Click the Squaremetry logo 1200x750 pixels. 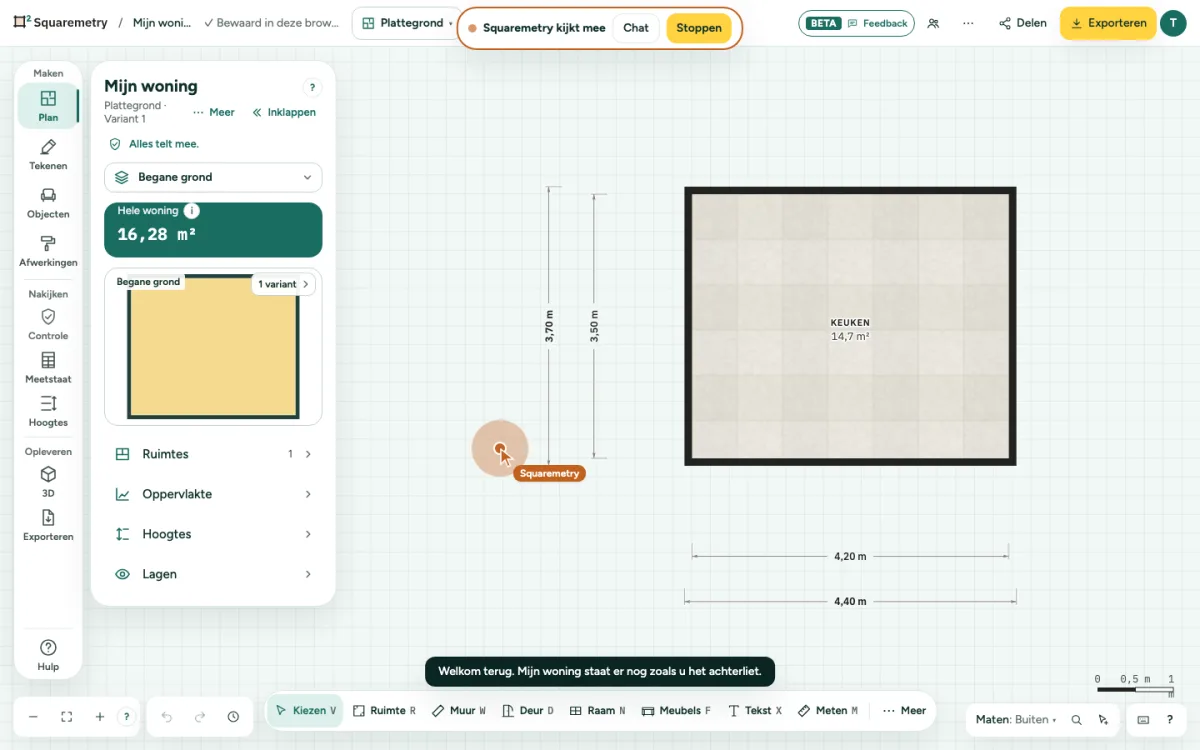[x=60, y=23]
